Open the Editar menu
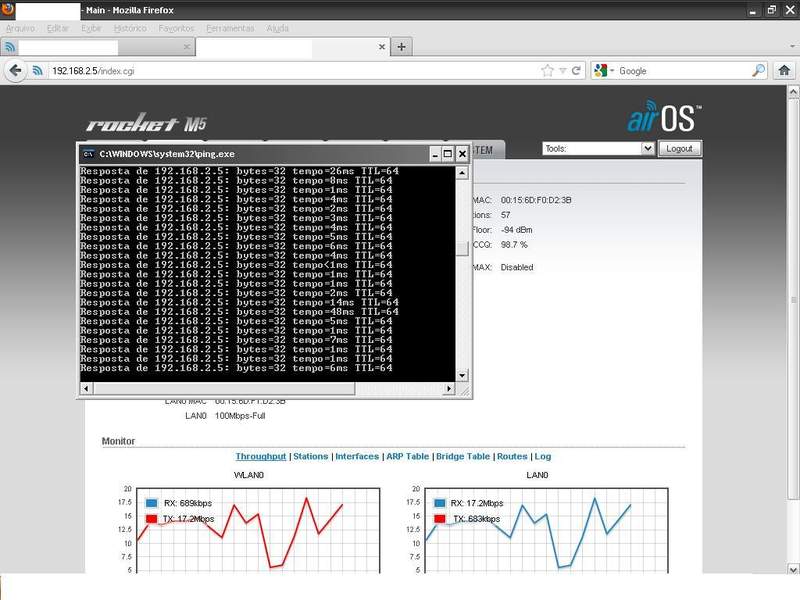Screen dimensions: 800x600 58,28
